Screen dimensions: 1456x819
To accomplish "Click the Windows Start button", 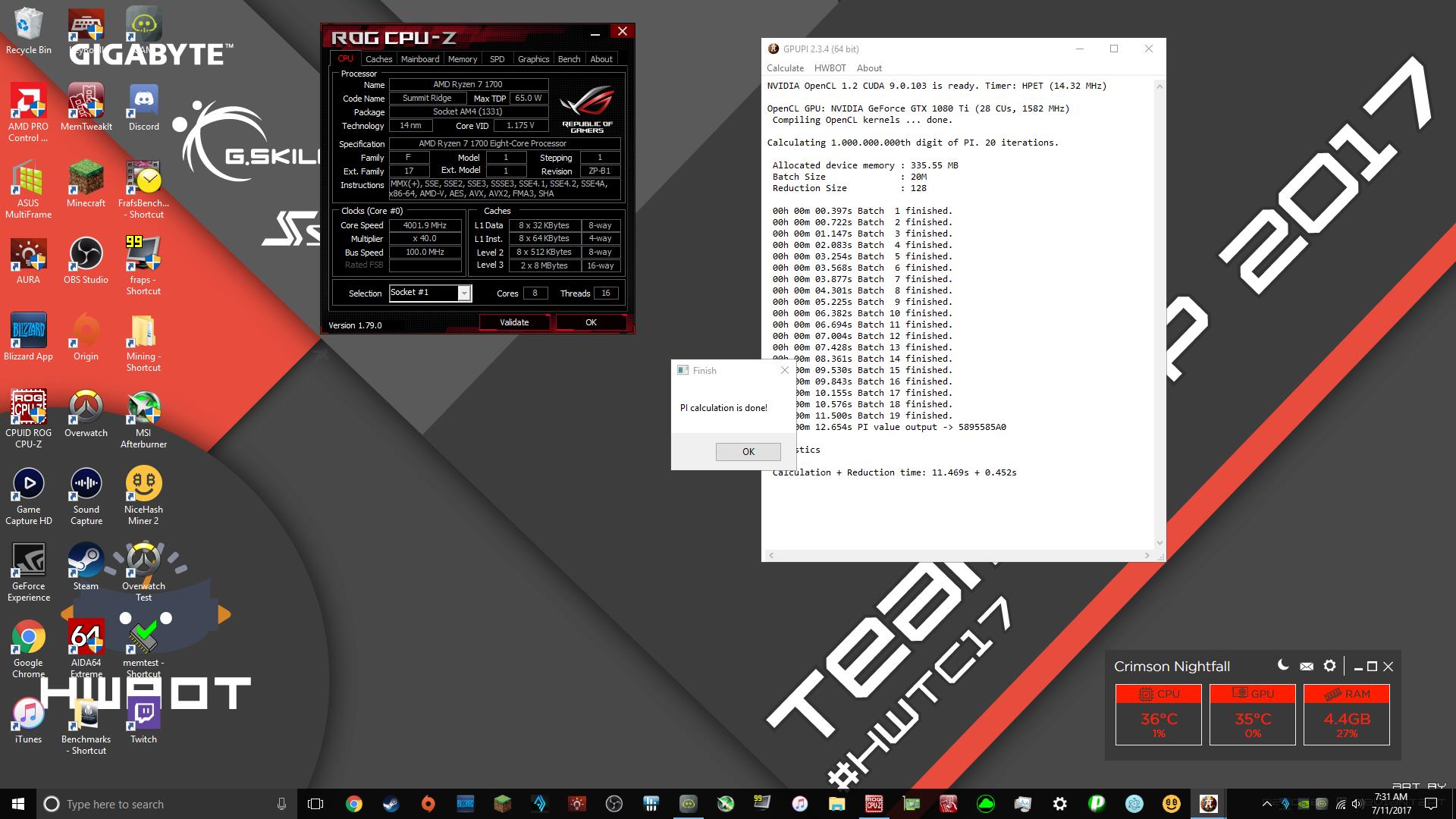I will click(18, 804).
